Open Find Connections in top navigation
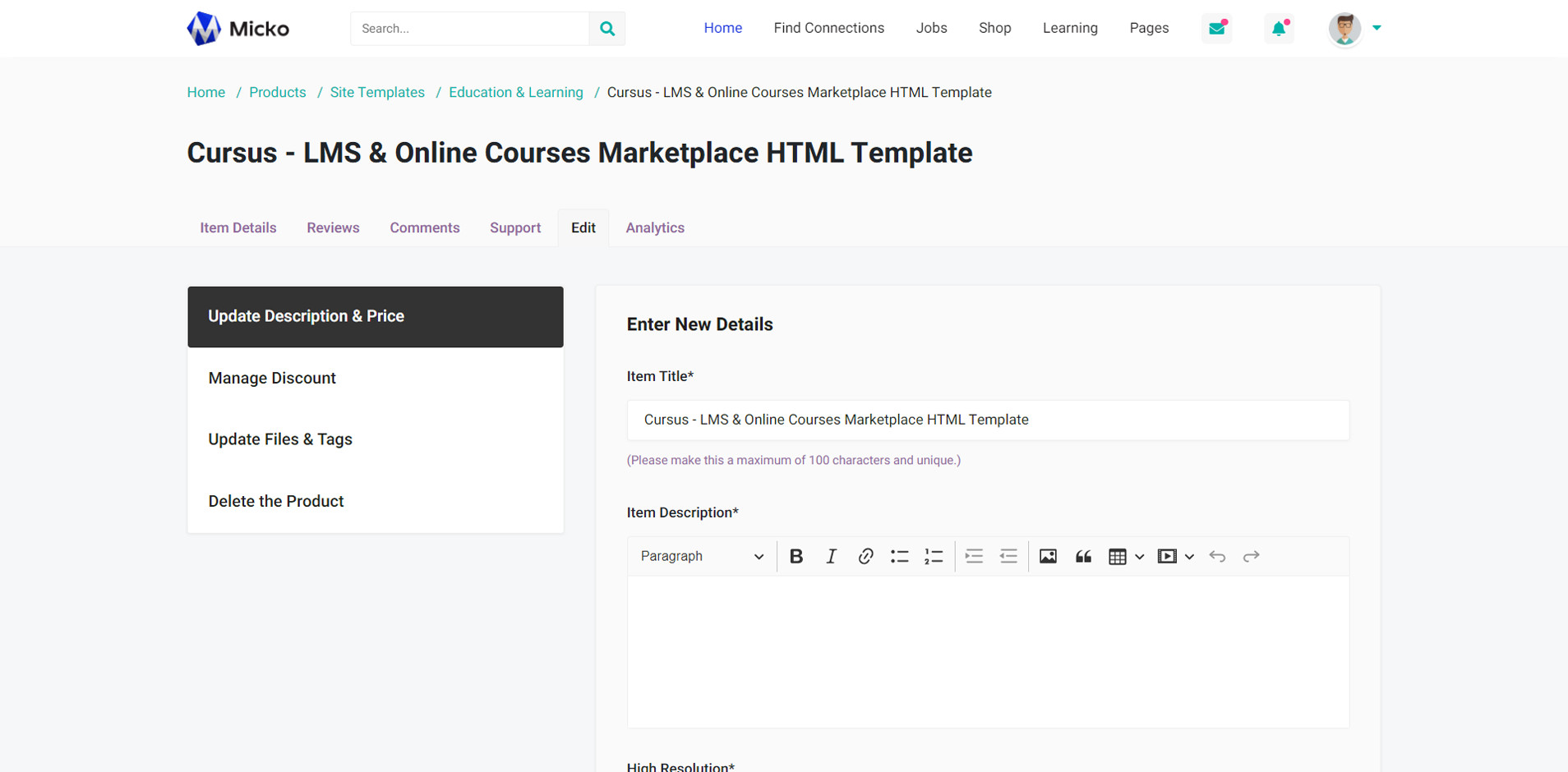The width and height of the screenshot is (1568, 772). pyautogui.click(x=828, y=28)
